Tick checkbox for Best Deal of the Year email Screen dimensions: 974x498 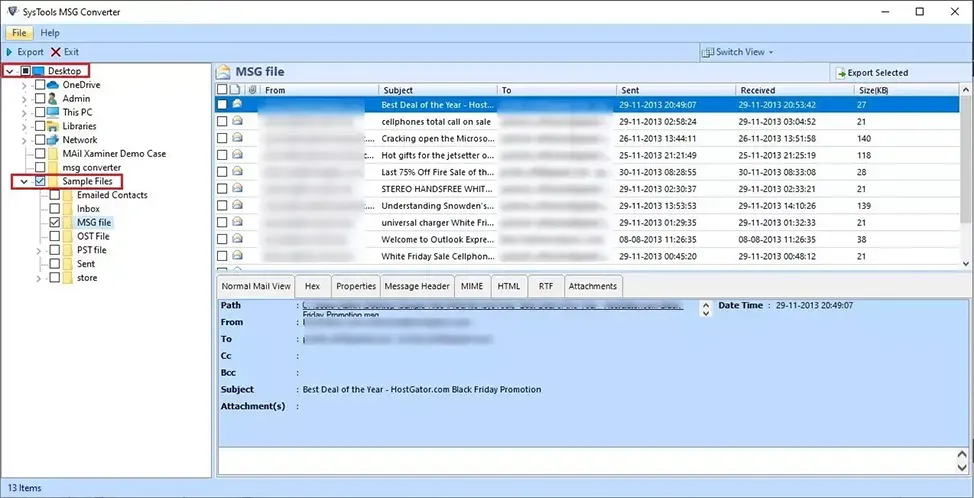222,105
